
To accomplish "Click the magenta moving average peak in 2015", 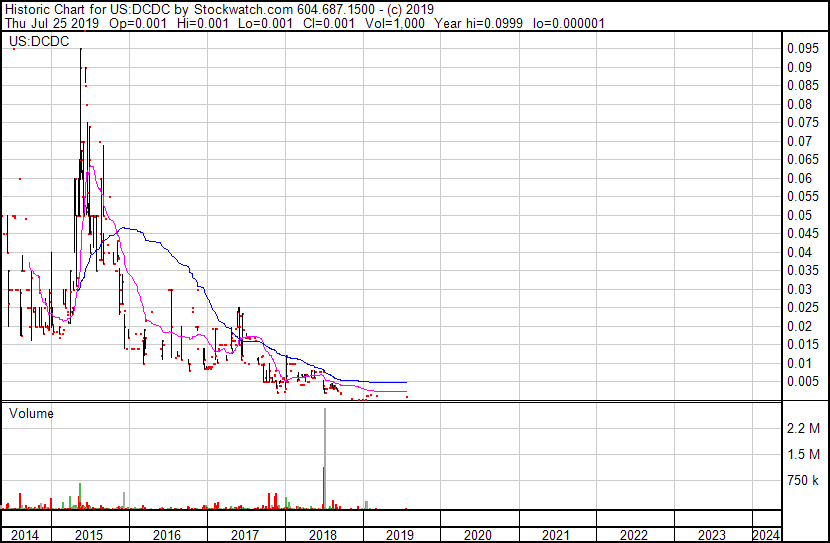I will (x=92, y=167).
